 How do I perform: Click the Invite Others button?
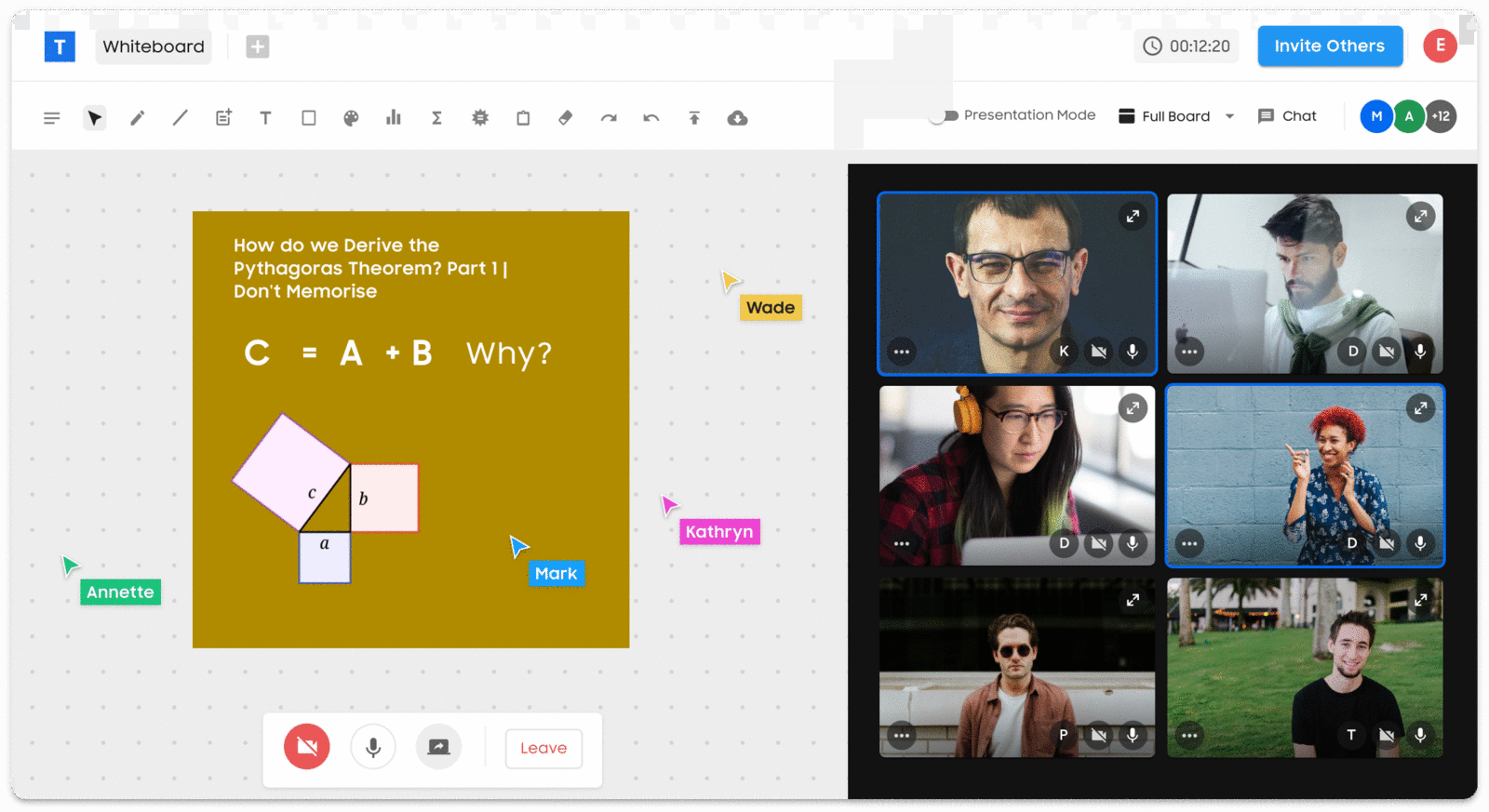[x=1330, y=46]
